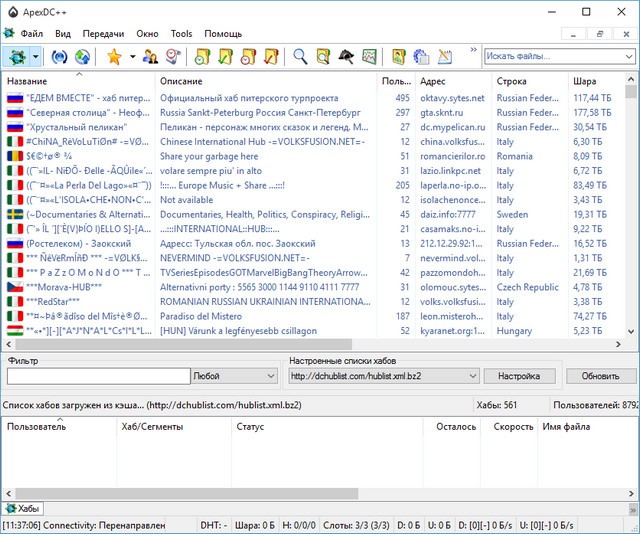Screen dimensions: 640x534
Task: Switch to the 'Хабы' tab at bottom
Action: 24,509
